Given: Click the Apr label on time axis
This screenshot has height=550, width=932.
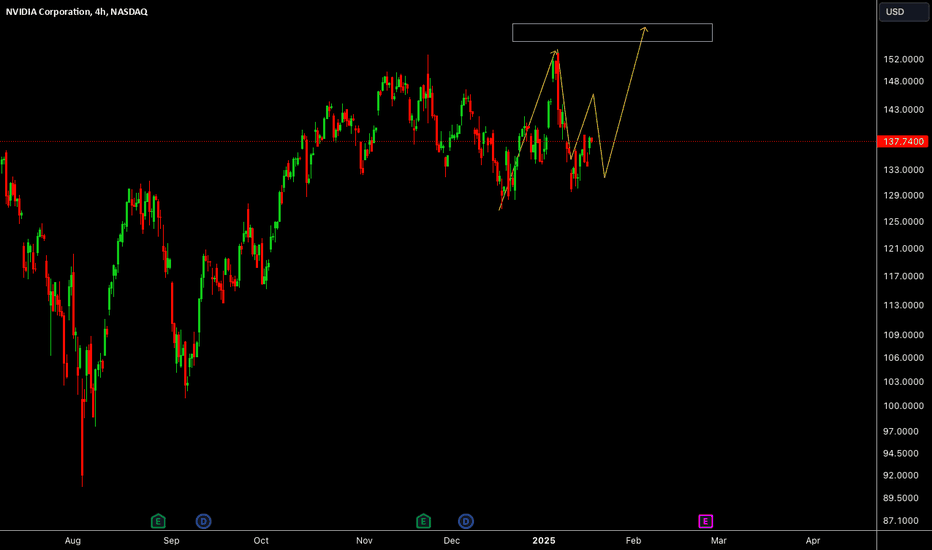Looking at the screenshot, I should 813,540.
